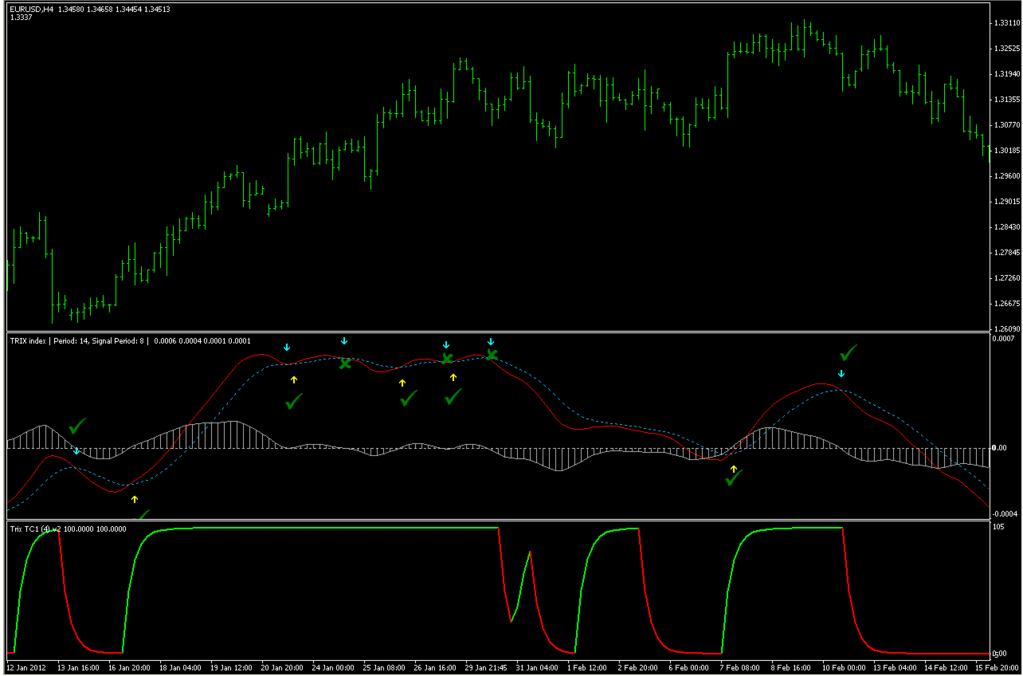Click the 1.27845 price level
The image size is (1023, 676).
[1007, 253]
